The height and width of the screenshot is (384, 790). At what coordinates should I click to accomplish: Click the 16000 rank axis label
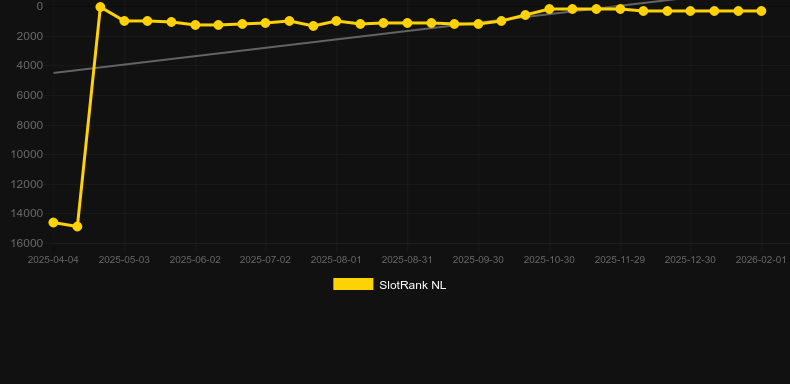point(27,243)
